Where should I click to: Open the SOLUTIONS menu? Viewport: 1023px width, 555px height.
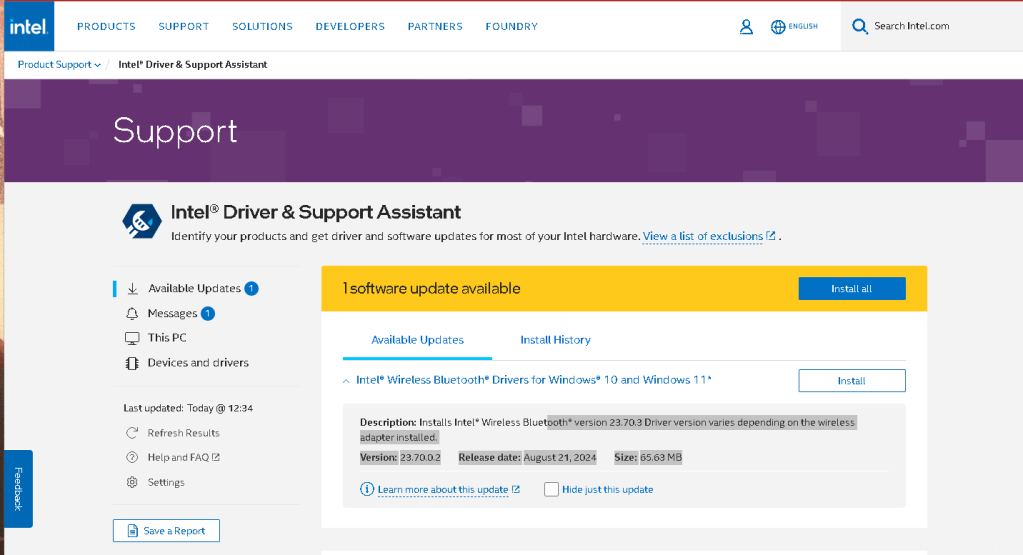262,27
